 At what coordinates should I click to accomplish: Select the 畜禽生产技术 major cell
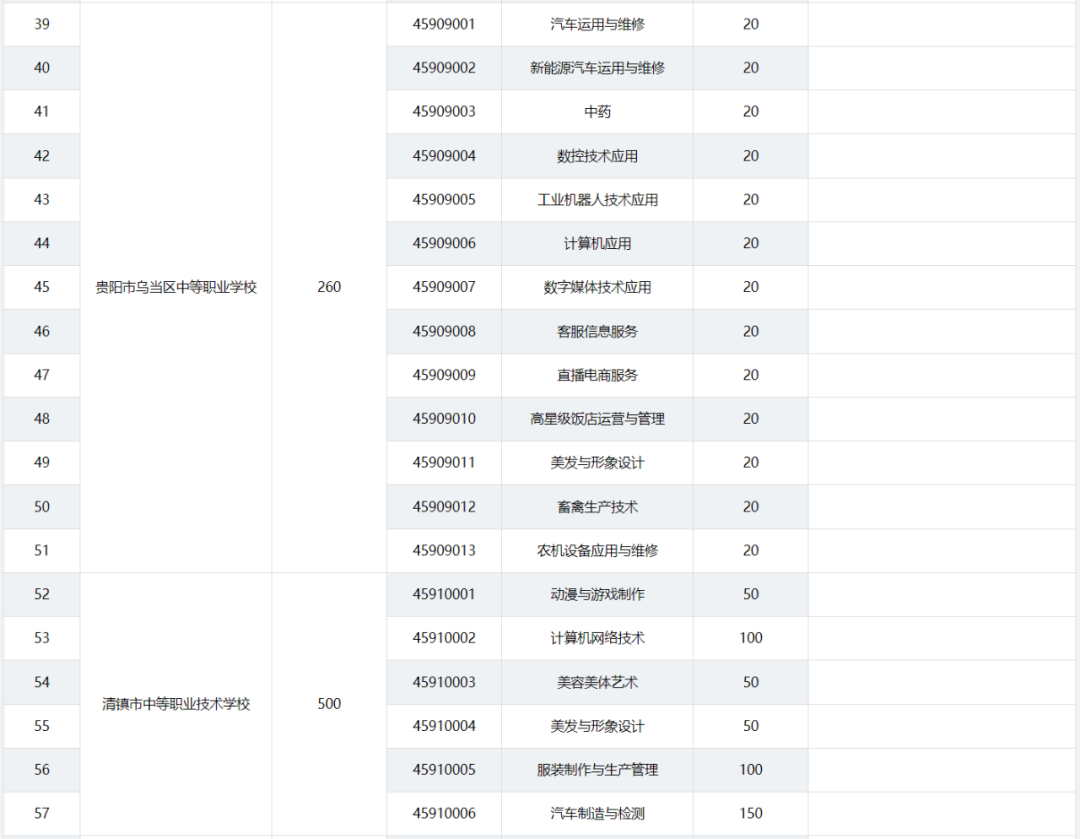tap(597, 507)
